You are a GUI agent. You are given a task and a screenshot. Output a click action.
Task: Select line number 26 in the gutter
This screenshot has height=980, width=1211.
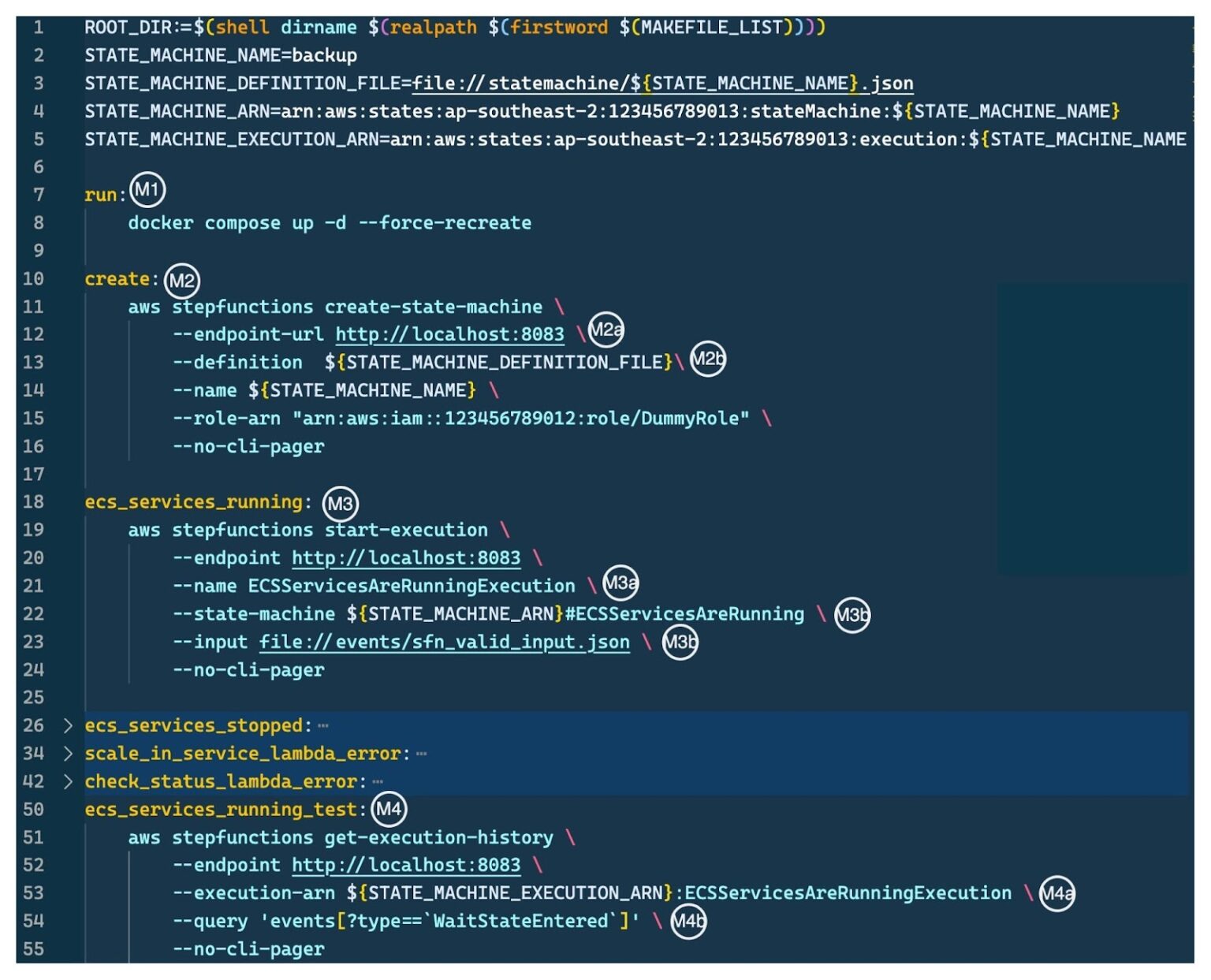pos(33,725)
